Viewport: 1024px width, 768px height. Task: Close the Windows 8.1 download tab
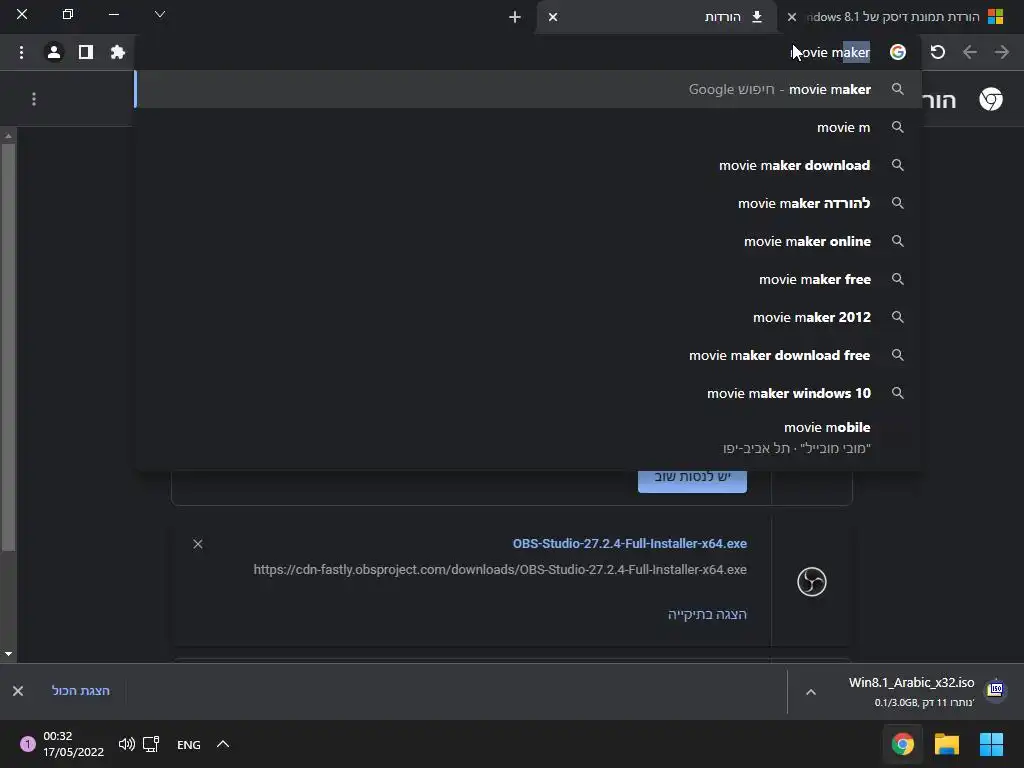pyautogui.click(x=792, y=17)
